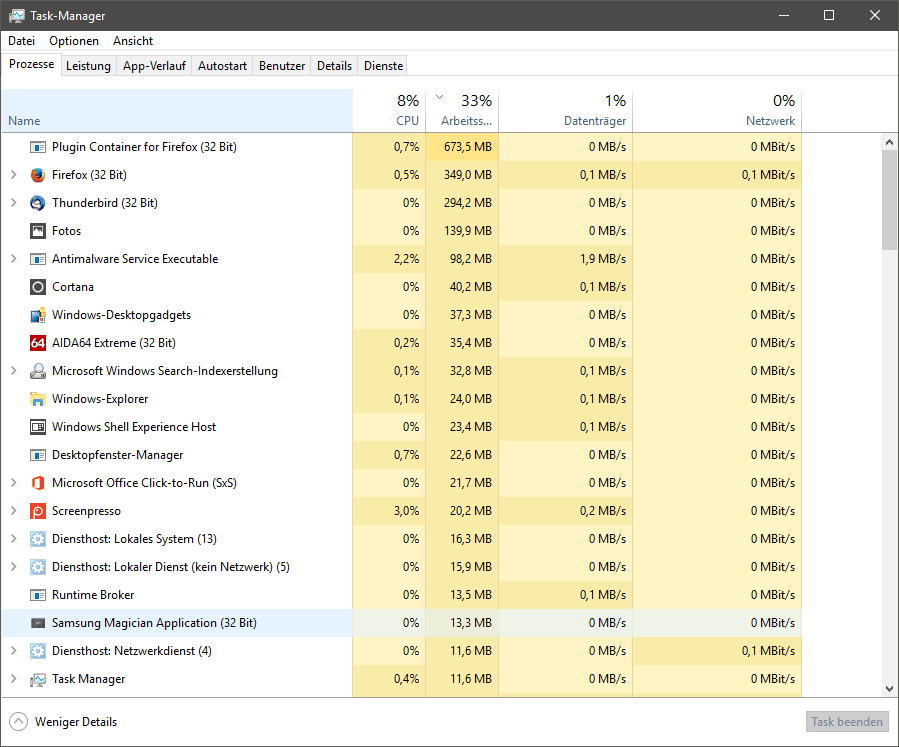This screenshot has height=747, width=899.
Task: Click the 1,9 MB/s disk value
Action: click(x=603, y=259)
